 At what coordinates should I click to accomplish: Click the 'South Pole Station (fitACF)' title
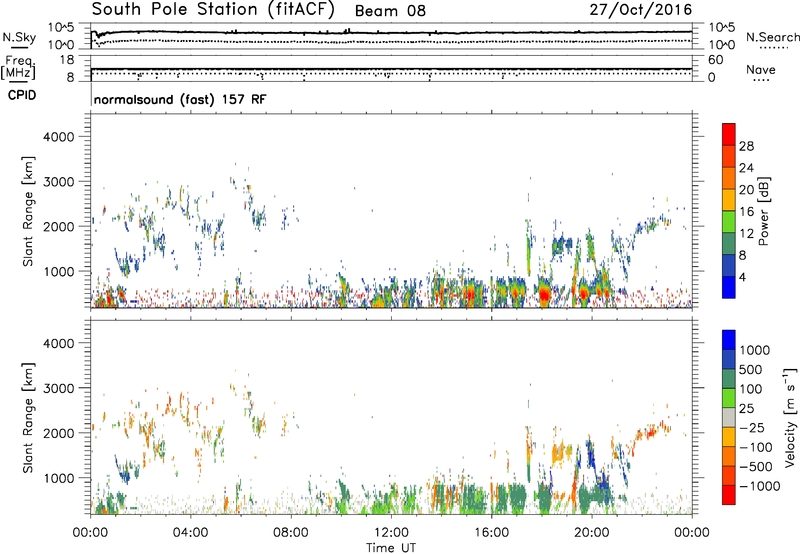coord(213,10)
